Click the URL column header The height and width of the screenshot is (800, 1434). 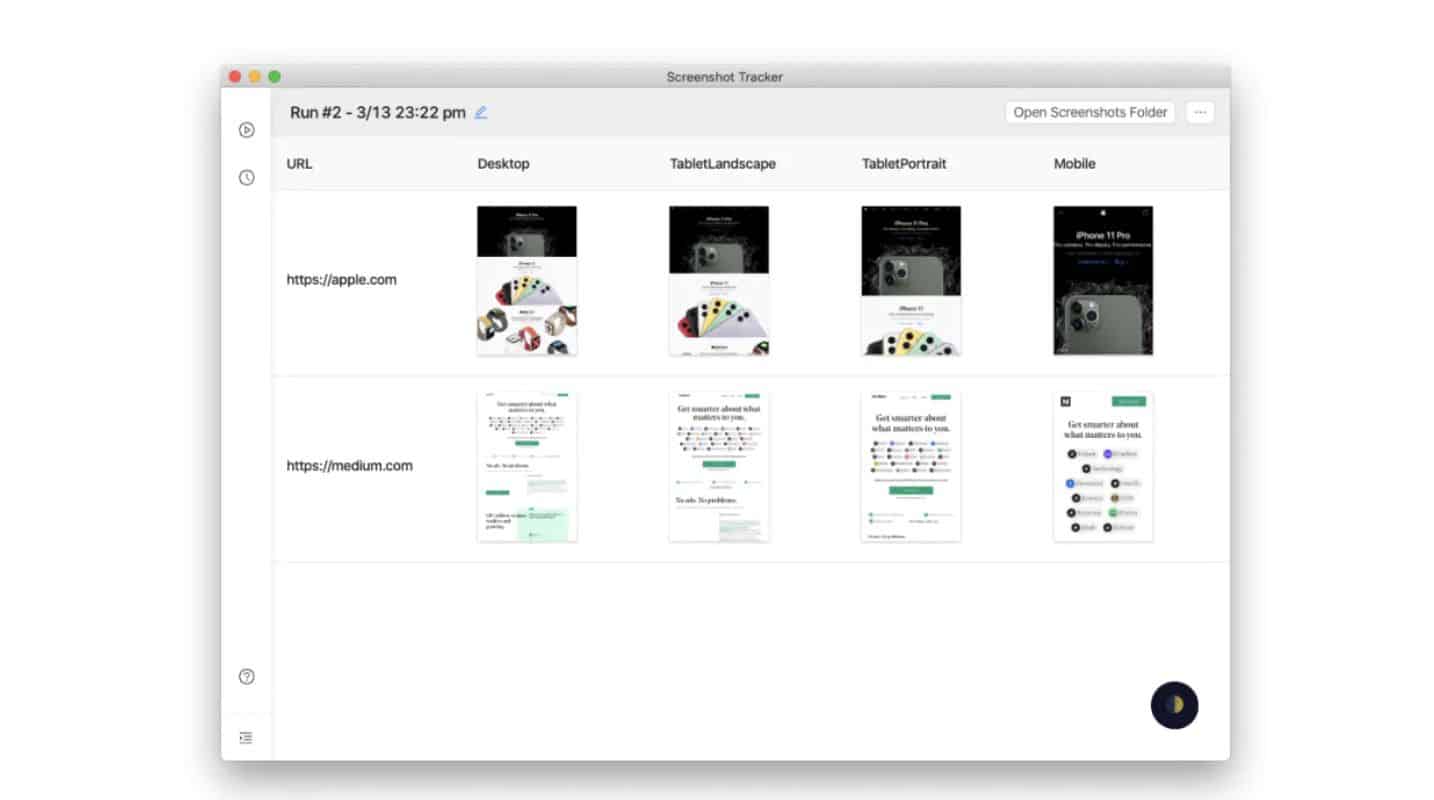298,163
